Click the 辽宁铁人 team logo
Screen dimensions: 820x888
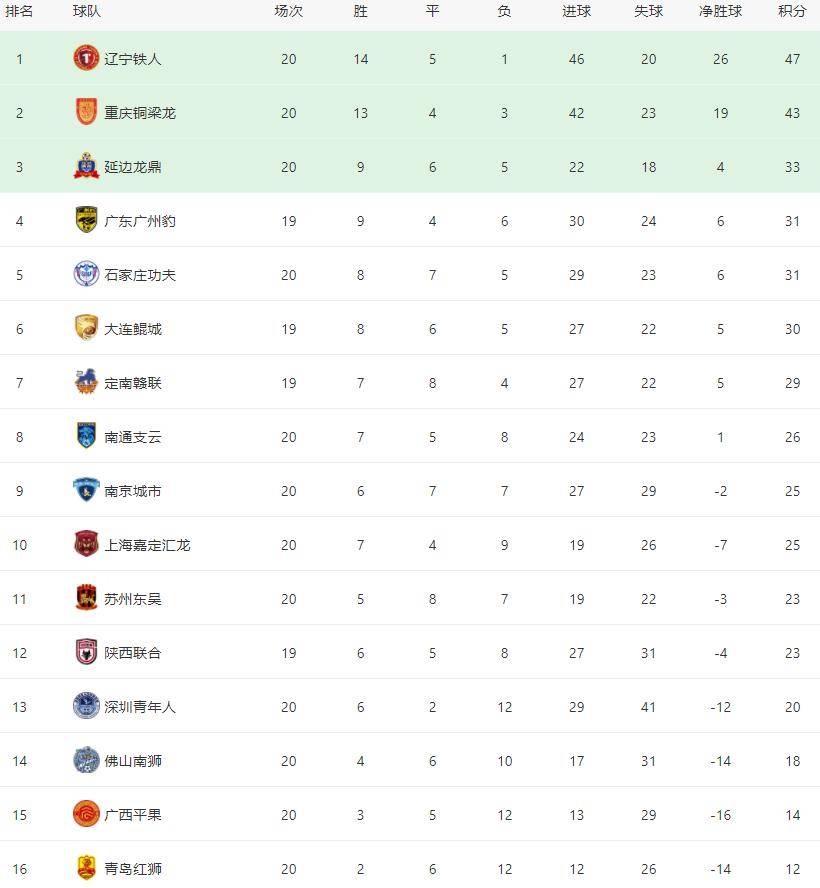tap(86, 58)
